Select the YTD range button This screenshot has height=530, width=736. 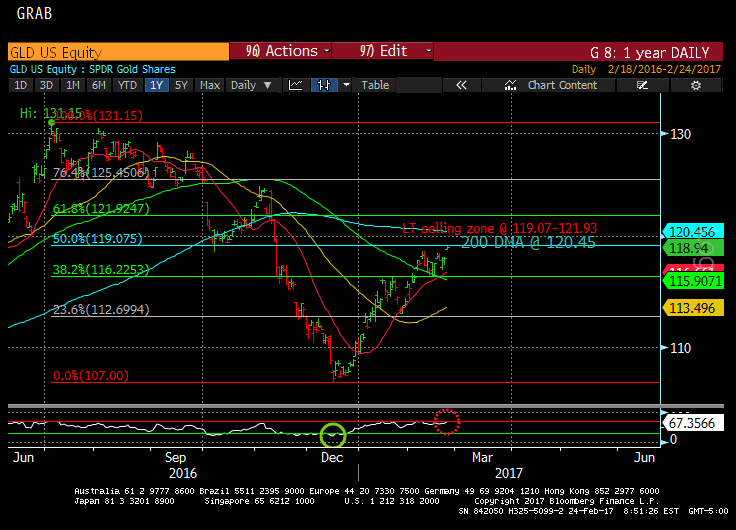point(127,85)
